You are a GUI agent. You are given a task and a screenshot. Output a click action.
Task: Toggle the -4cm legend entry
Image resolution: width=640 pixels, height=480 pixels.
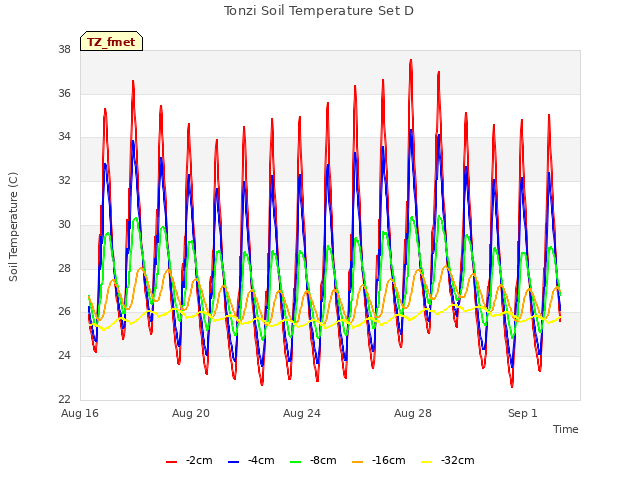click(251, 461)
